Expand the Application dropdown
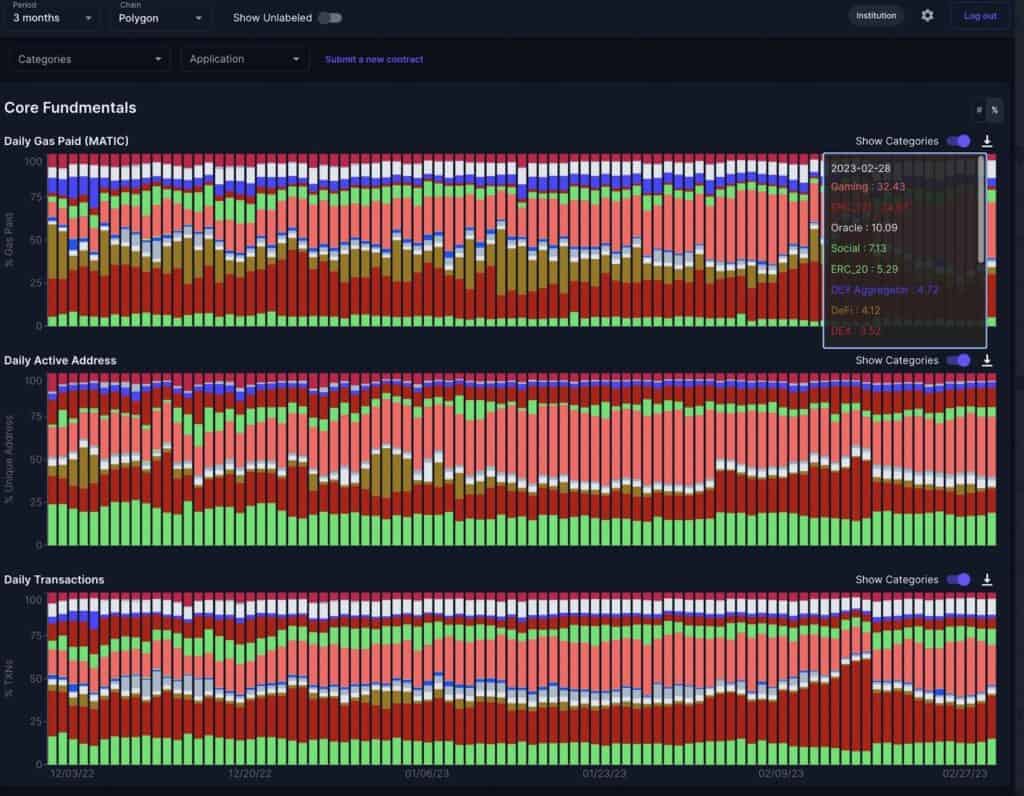Image resolution: width=1024 pixels, height=796 pixels. (x=244, y=59)
